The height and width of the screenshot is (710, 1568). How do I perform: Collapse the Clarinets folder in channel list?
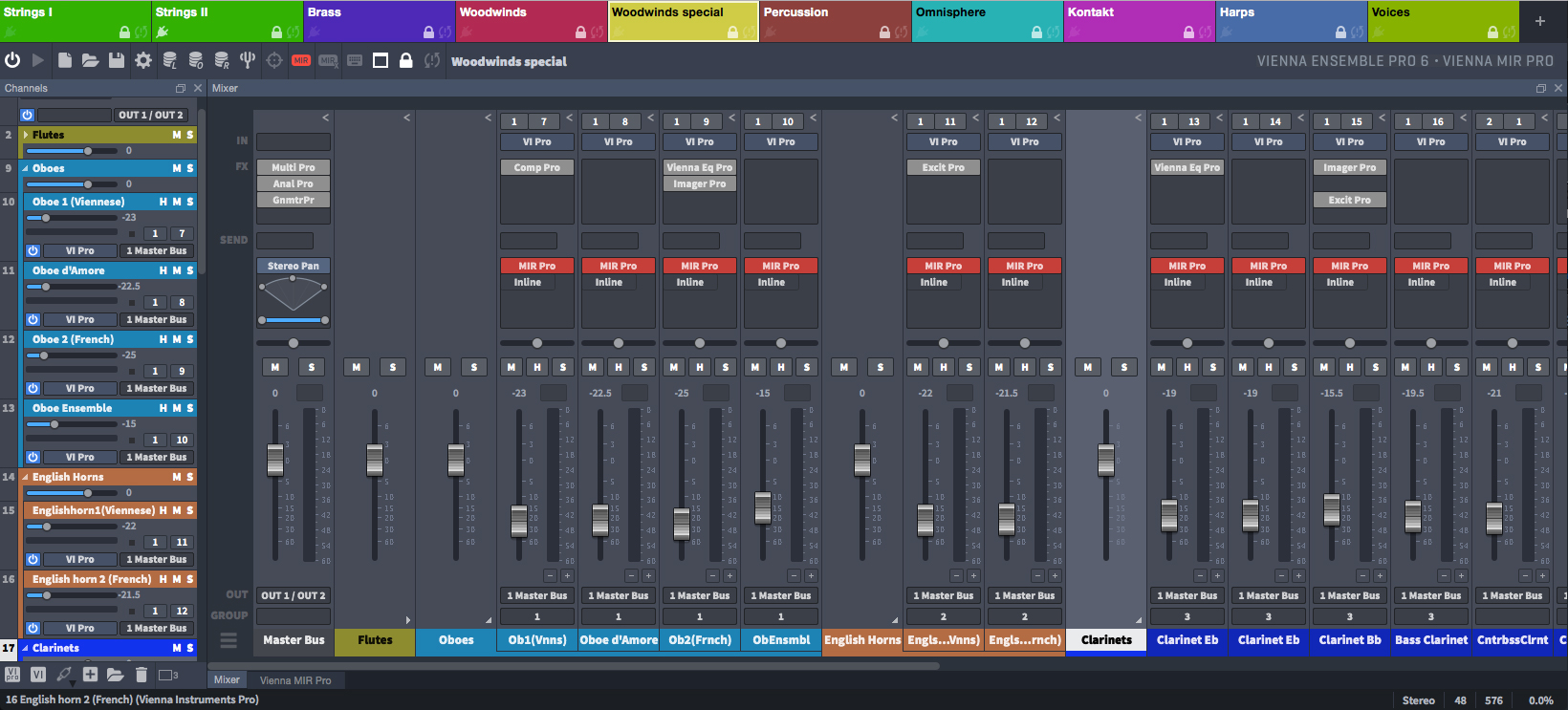pos(25,648)
